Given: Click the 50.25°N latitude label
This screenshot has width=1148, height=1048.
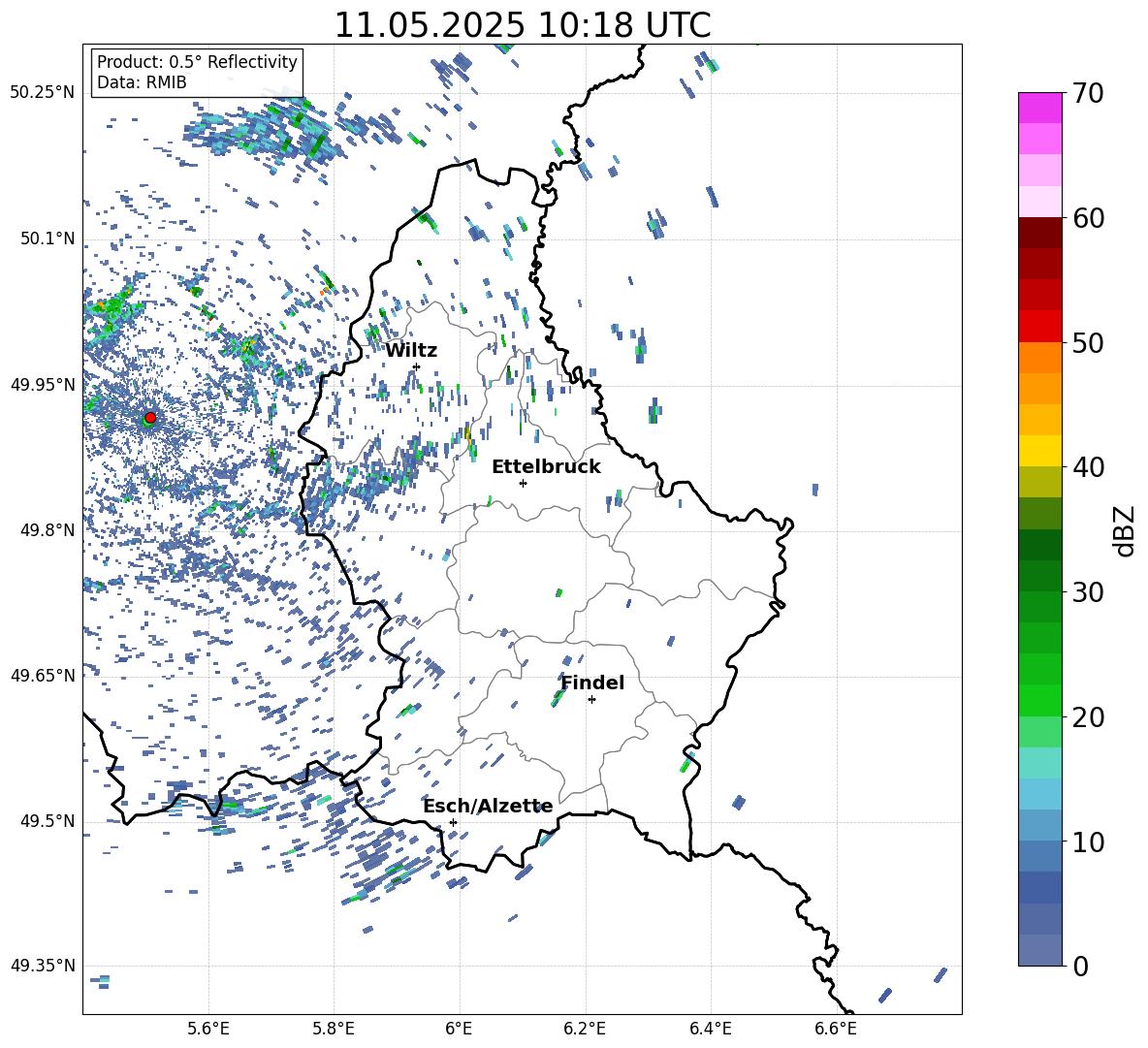Looking at the screenshot, I should tap(43, 93).
